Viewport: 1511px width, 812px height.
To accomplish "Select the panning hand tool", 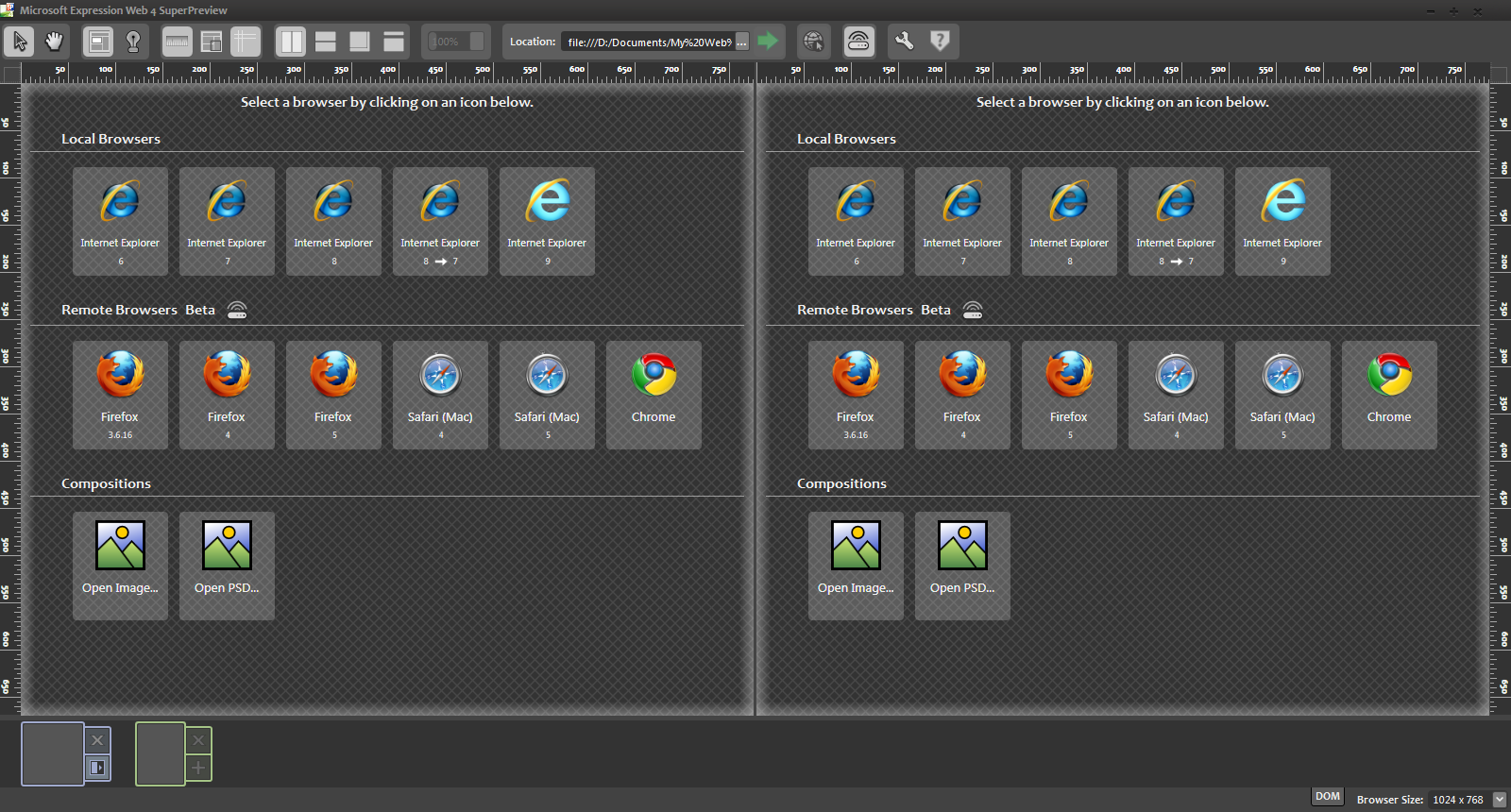I will tap(54, 42).
